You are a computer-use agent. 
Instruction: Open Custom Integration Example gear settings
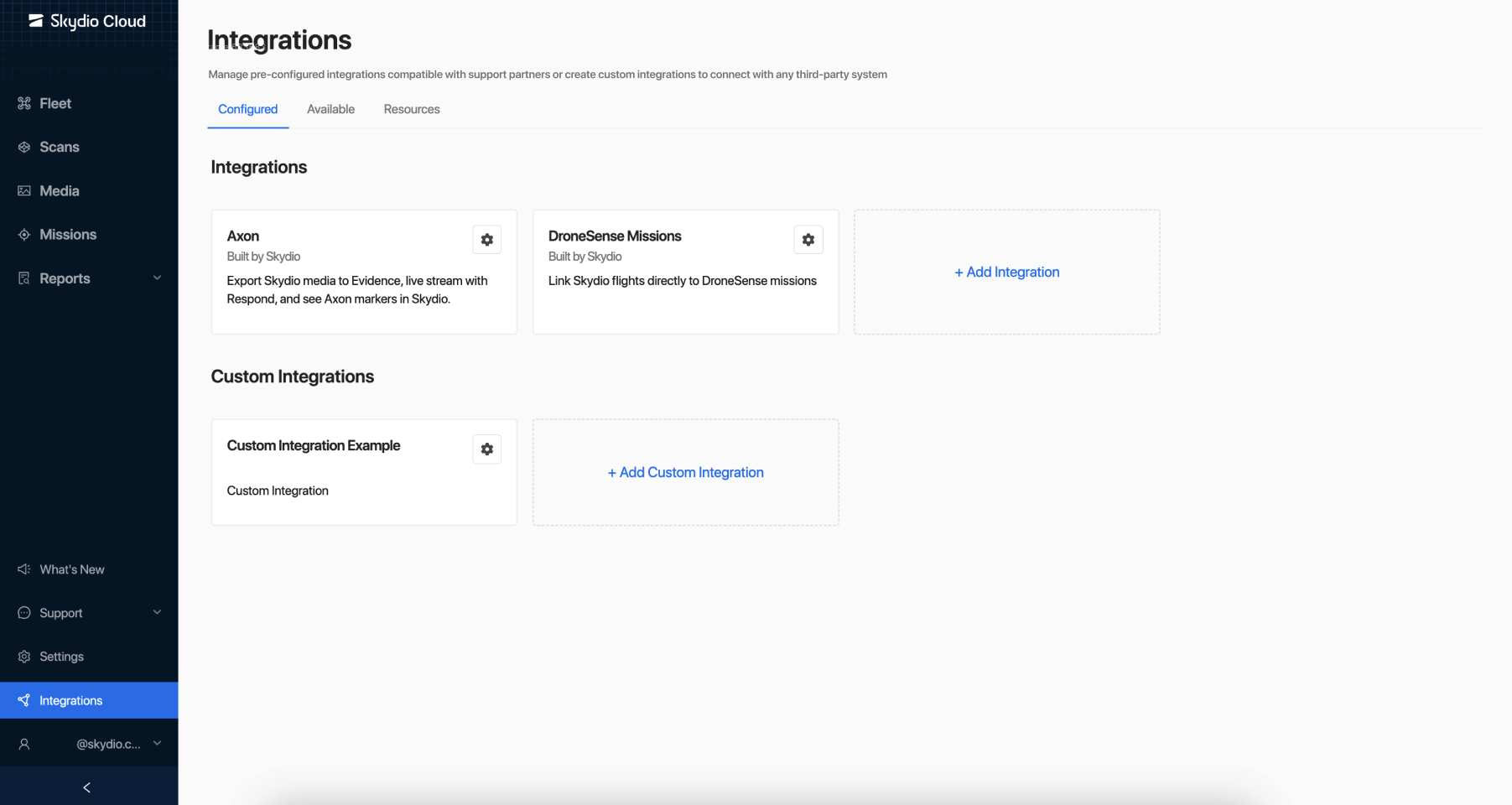pyautogui.click(x=486, y=449)
